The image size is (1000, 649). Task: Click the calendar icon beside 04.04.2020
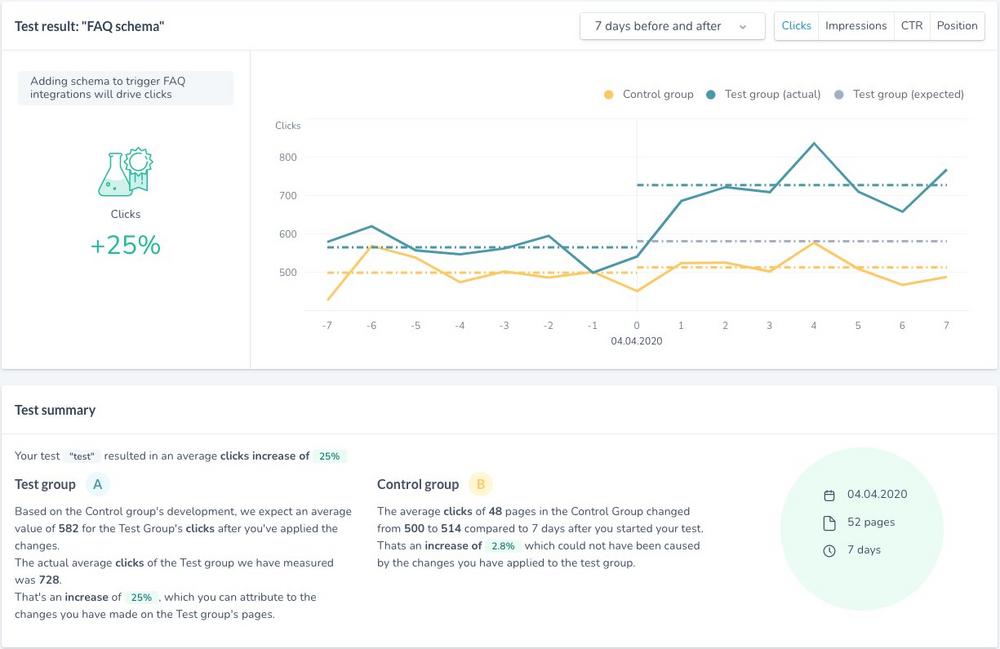click(828, 495)
